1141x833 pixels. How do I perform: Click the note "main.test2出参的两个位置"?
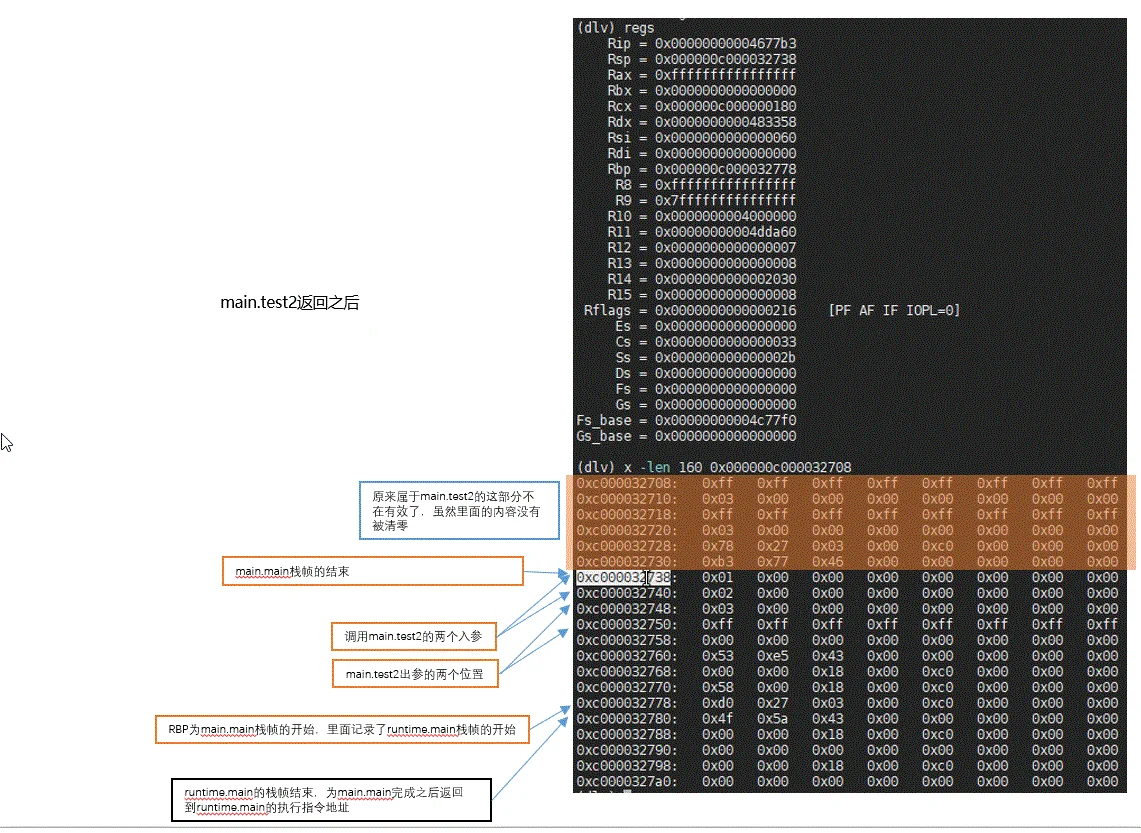tap(415, 674)
